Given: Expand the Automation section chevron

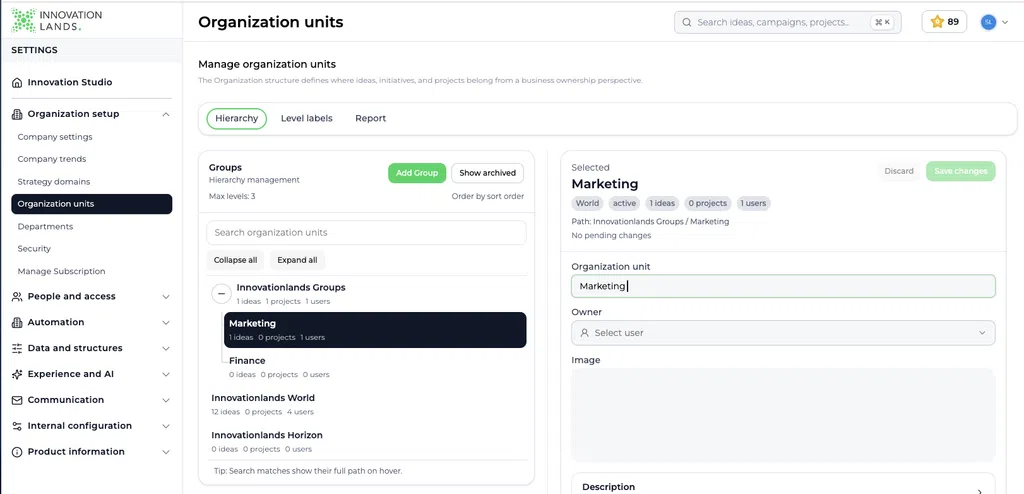Looking at the screenshot, I should [x=166, y=322].
